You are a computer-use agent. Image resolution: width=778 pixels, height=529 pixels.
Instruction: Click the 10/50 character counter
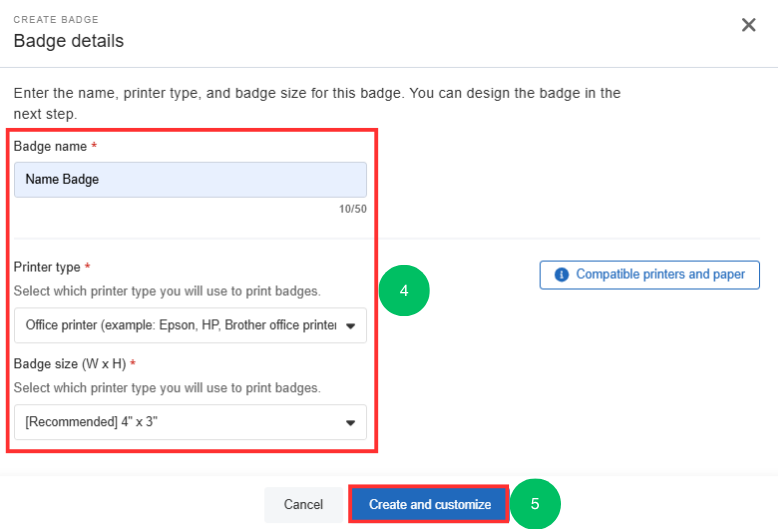(x=353, y=209)
